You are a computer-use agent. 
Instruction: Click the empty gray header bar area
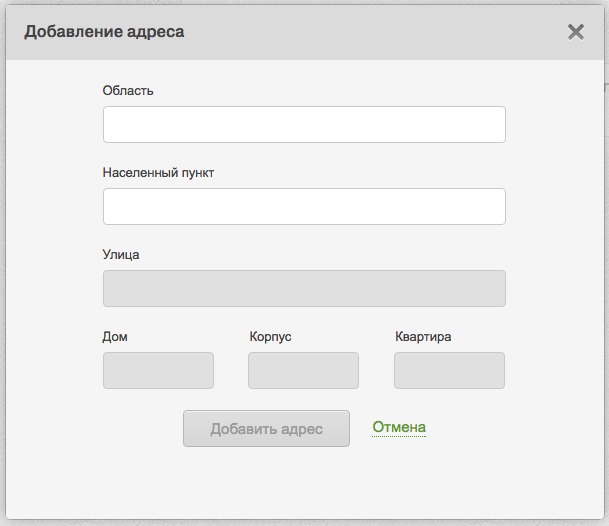point(380,32)
